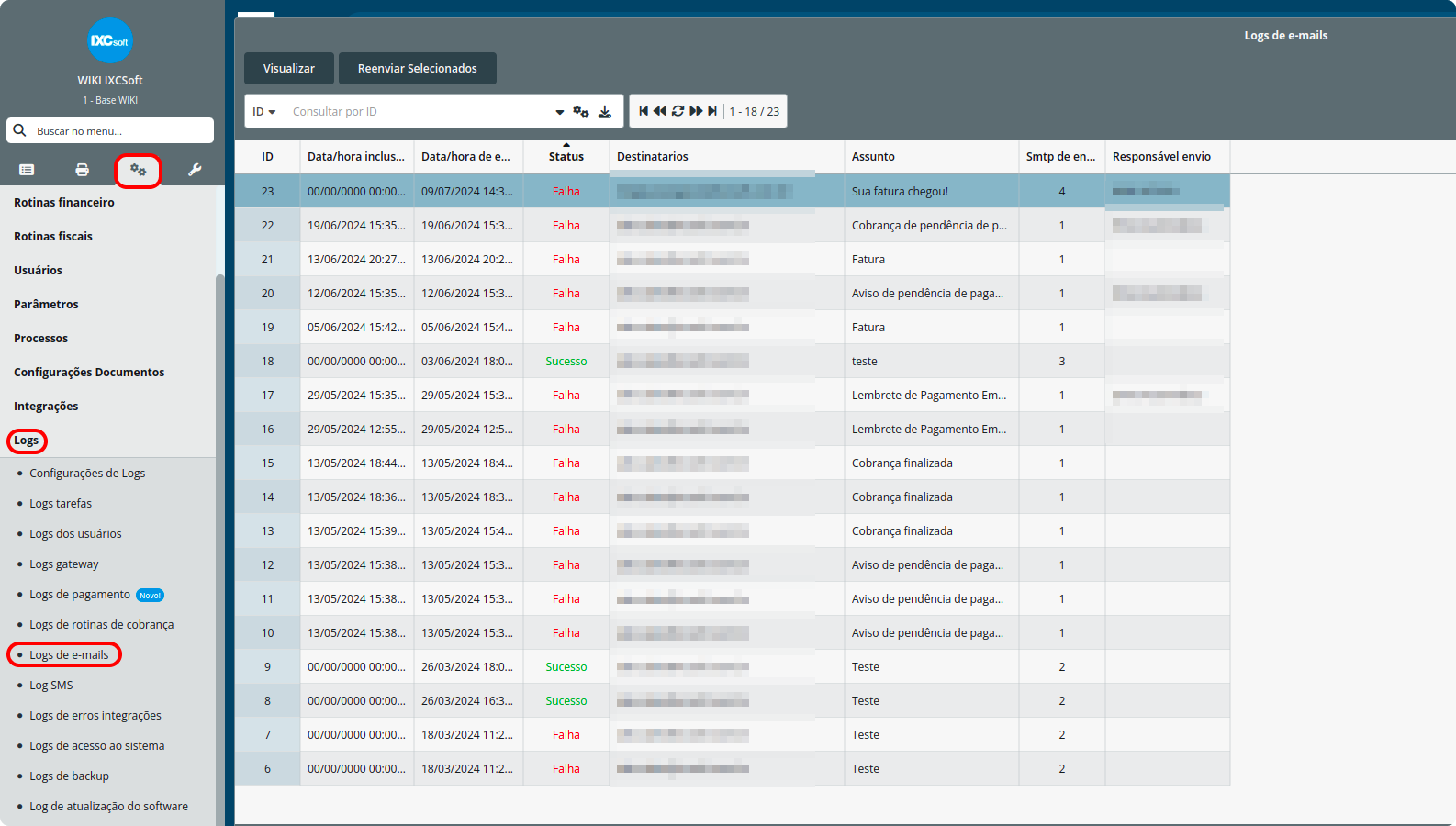Open Logs de backup item

[69, 776]
